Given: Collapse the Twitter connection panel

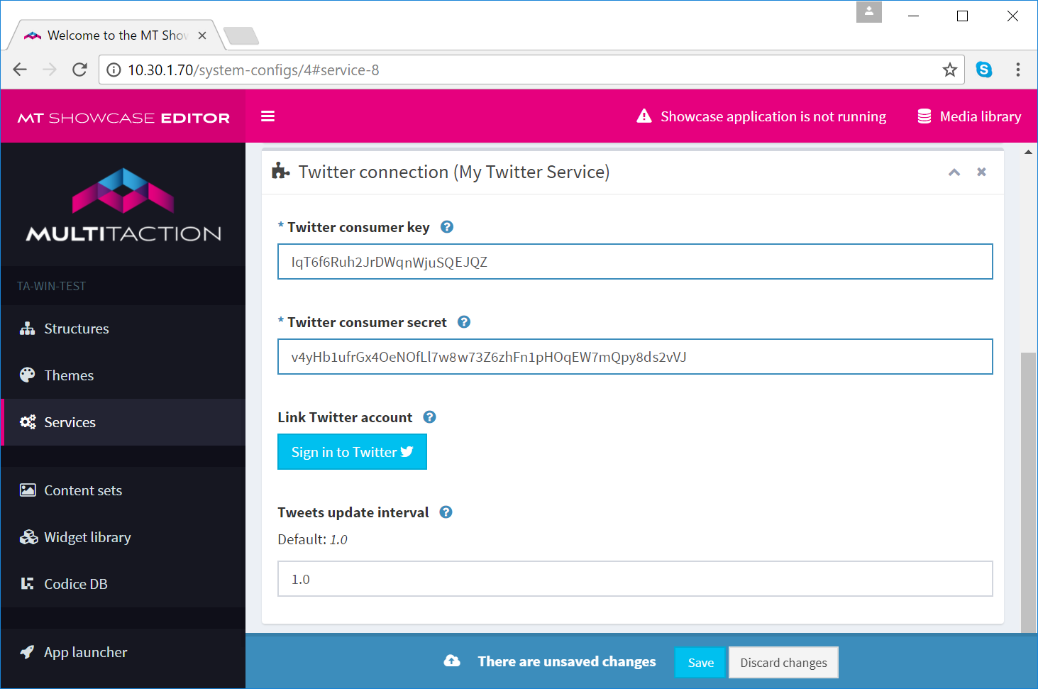Looking at the screenshot, I should (x=954, y=172).
